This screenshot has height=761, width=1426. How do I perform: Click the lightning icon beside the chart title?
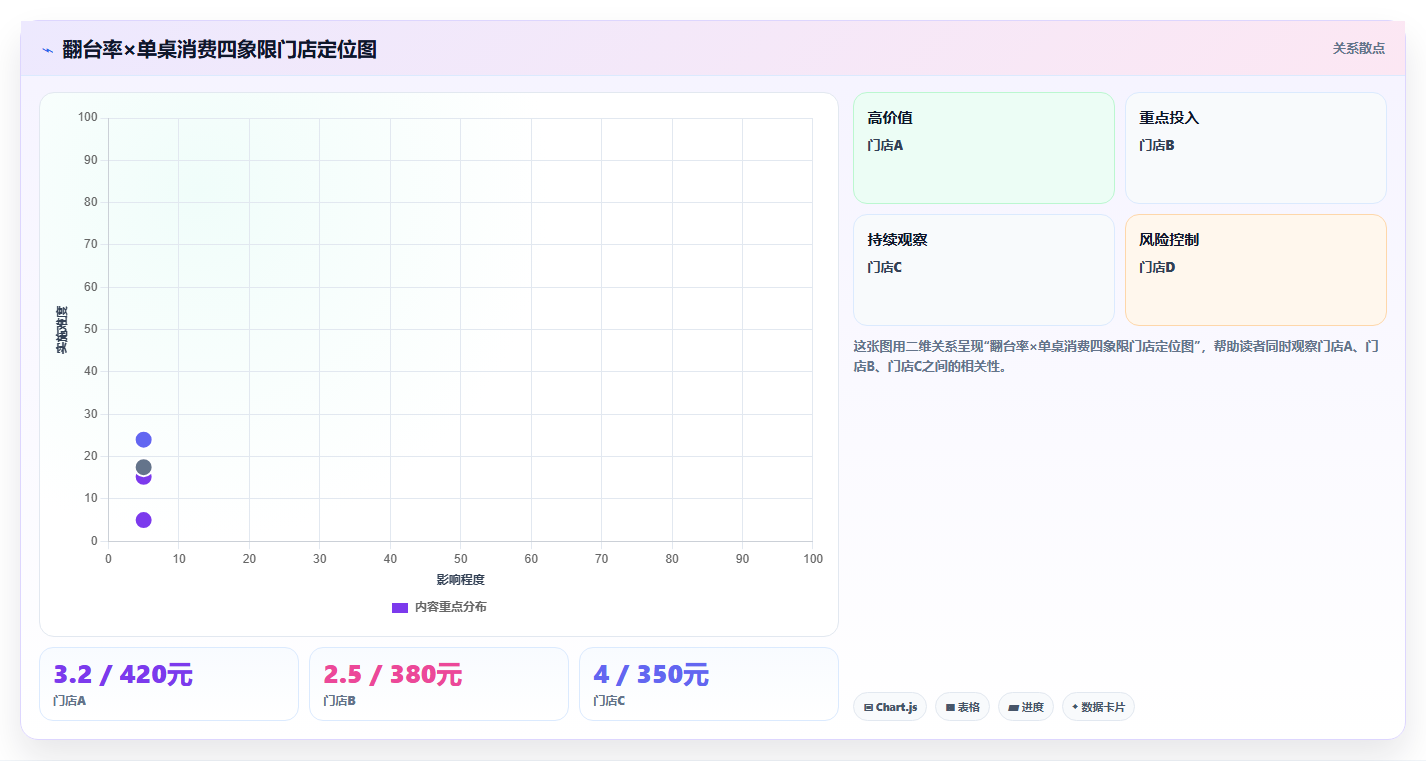tap(47, 50)
